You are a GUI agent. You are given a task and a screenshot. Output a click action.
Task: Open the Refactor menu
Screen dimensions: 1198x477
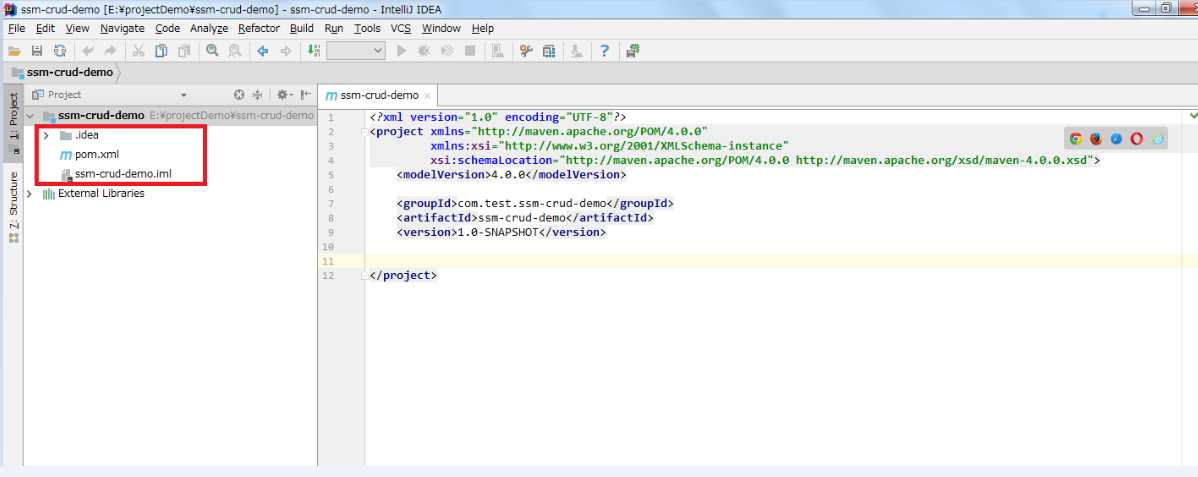(x=259, y=28)
